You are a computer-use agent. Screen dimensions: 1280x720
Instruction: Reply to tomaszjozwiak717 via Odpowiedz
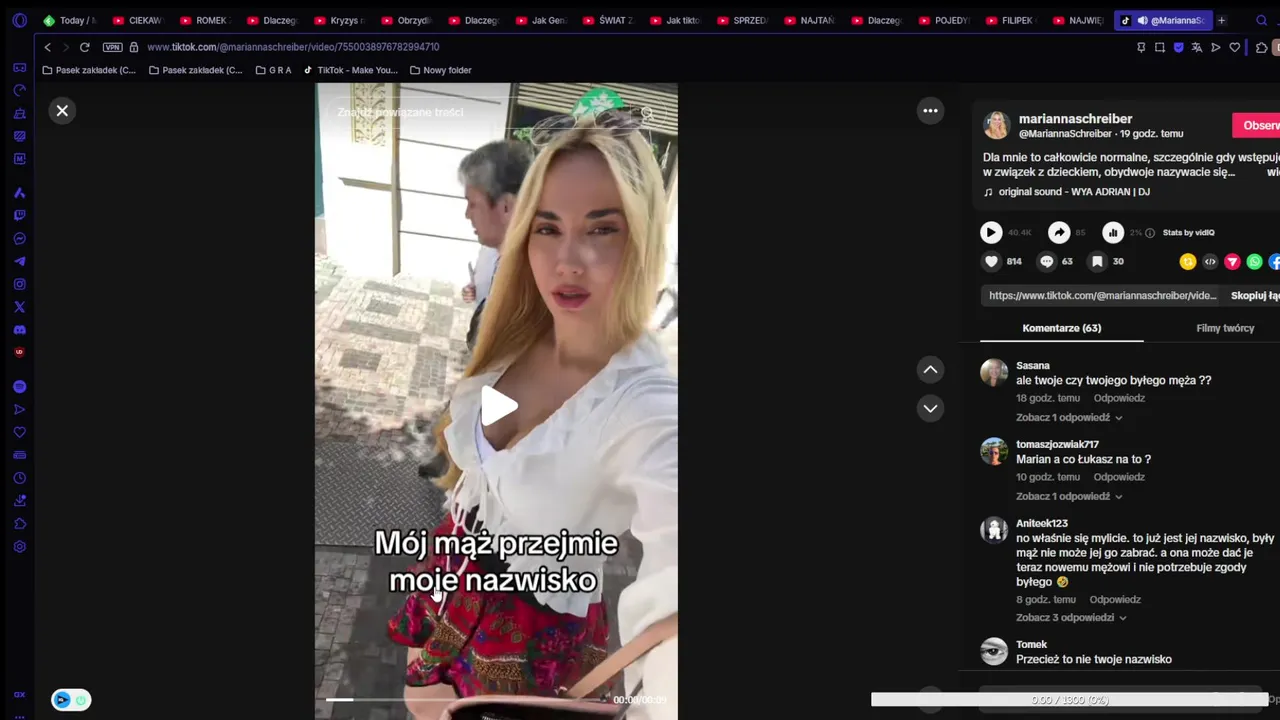point(1119,477)
